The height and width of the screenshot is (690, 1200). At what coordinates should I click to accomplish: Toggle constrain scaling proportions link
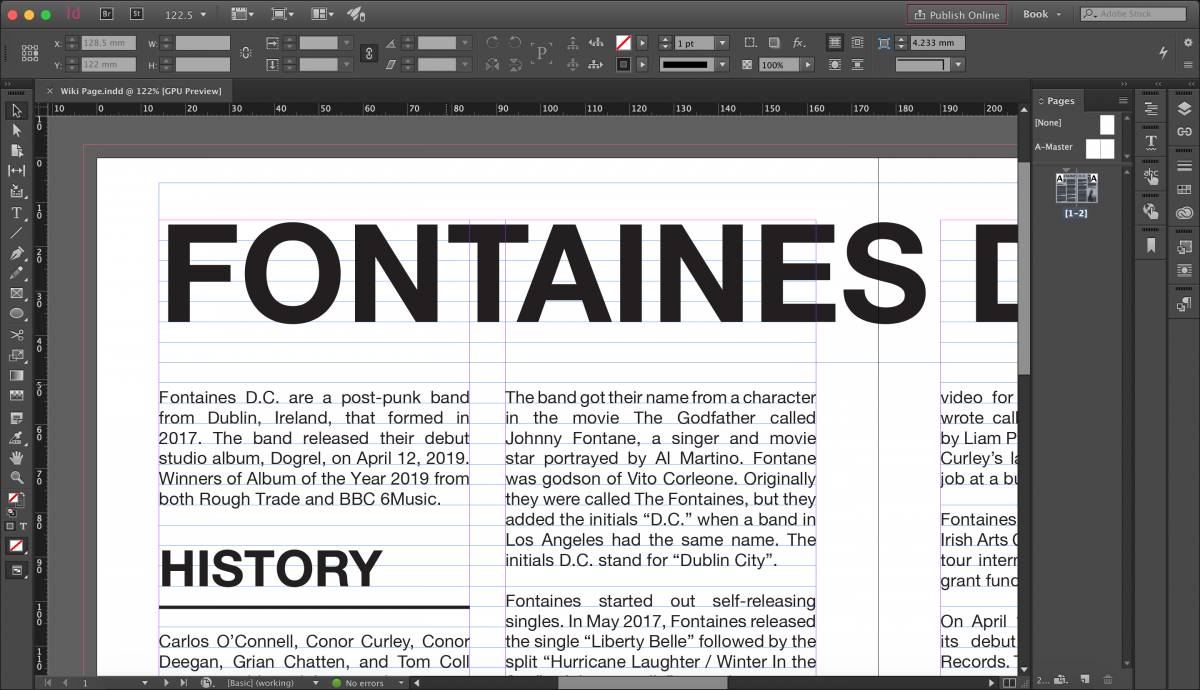368,53
